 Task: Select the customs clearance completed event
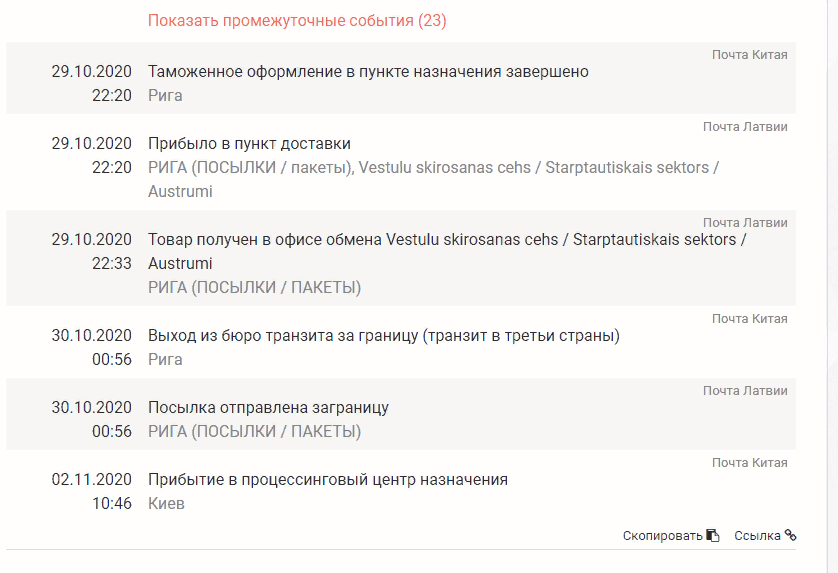click(401, 78)
